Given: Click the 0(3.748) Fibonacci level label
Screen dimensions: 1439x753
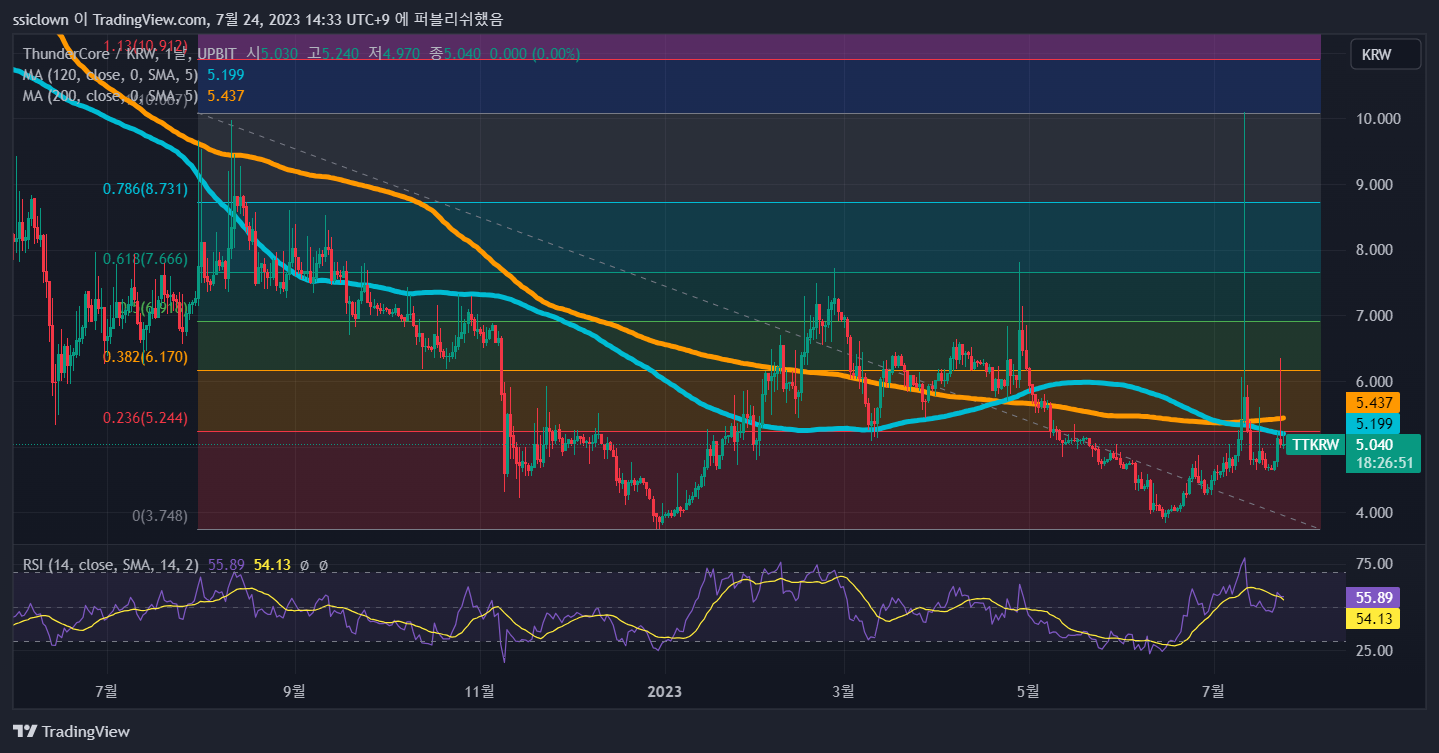Looking at the screenshot, I should pos(160,516).
